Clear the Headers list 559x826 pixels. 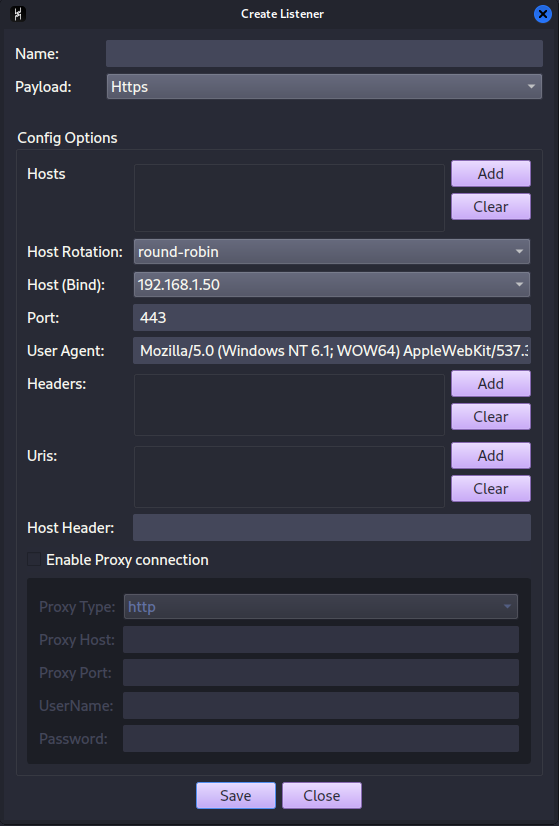(x=491, y=417)
